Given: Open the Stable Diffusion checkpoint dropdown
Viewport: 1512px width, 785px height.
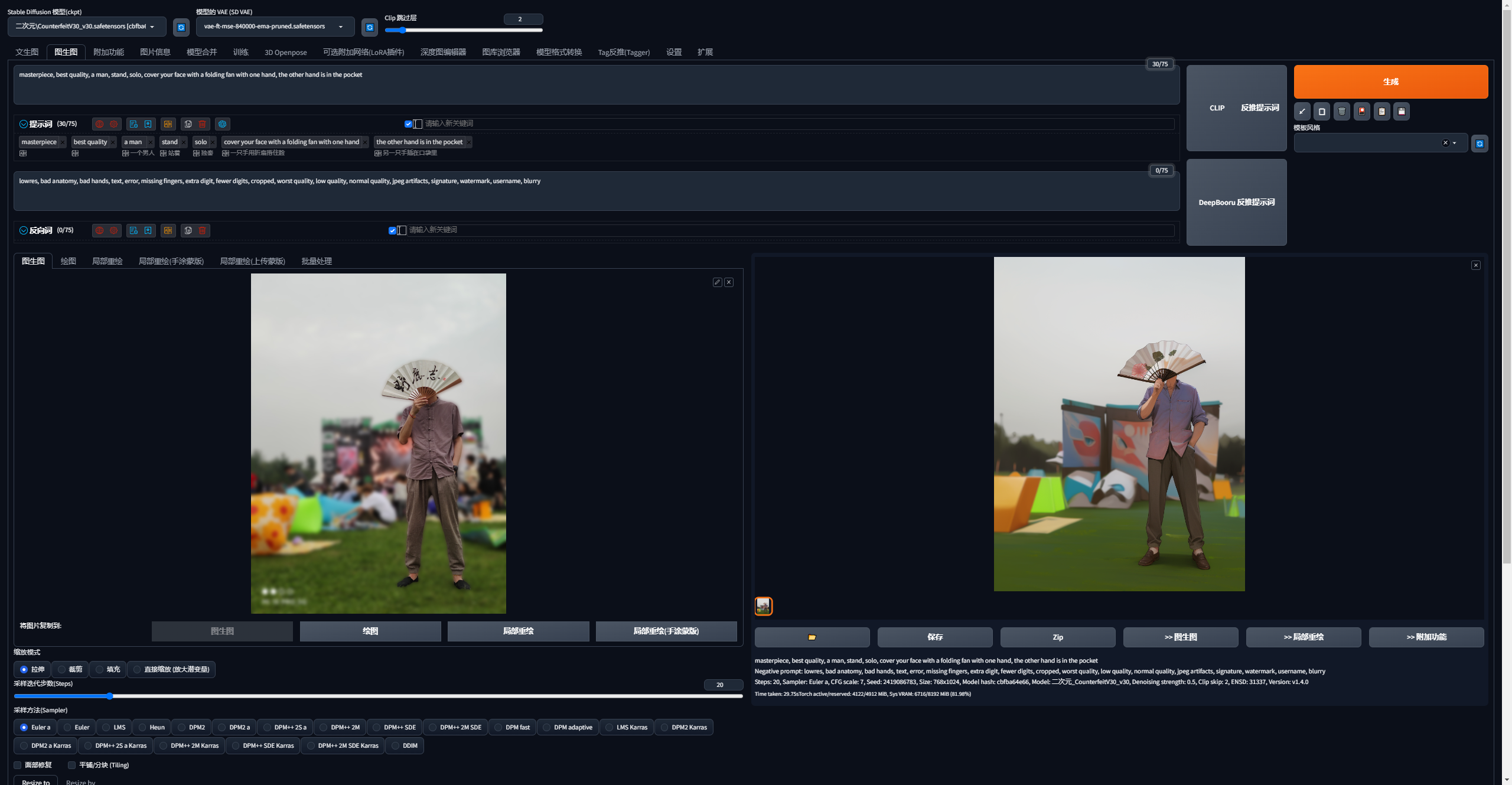Looking at the screenshot, I should pos(86,27).
